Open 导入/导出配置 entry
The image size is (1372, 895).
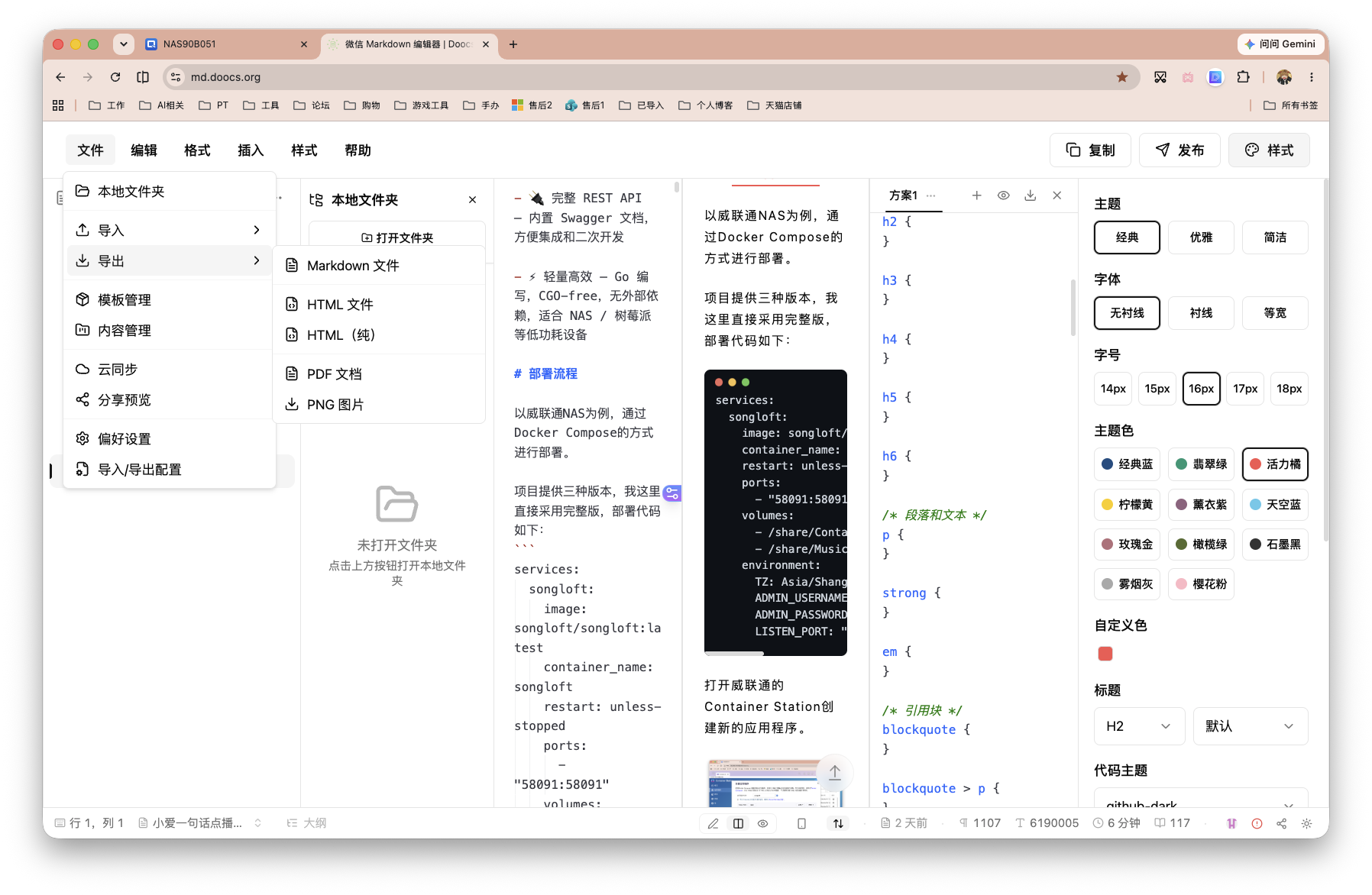tap(170, 469)
